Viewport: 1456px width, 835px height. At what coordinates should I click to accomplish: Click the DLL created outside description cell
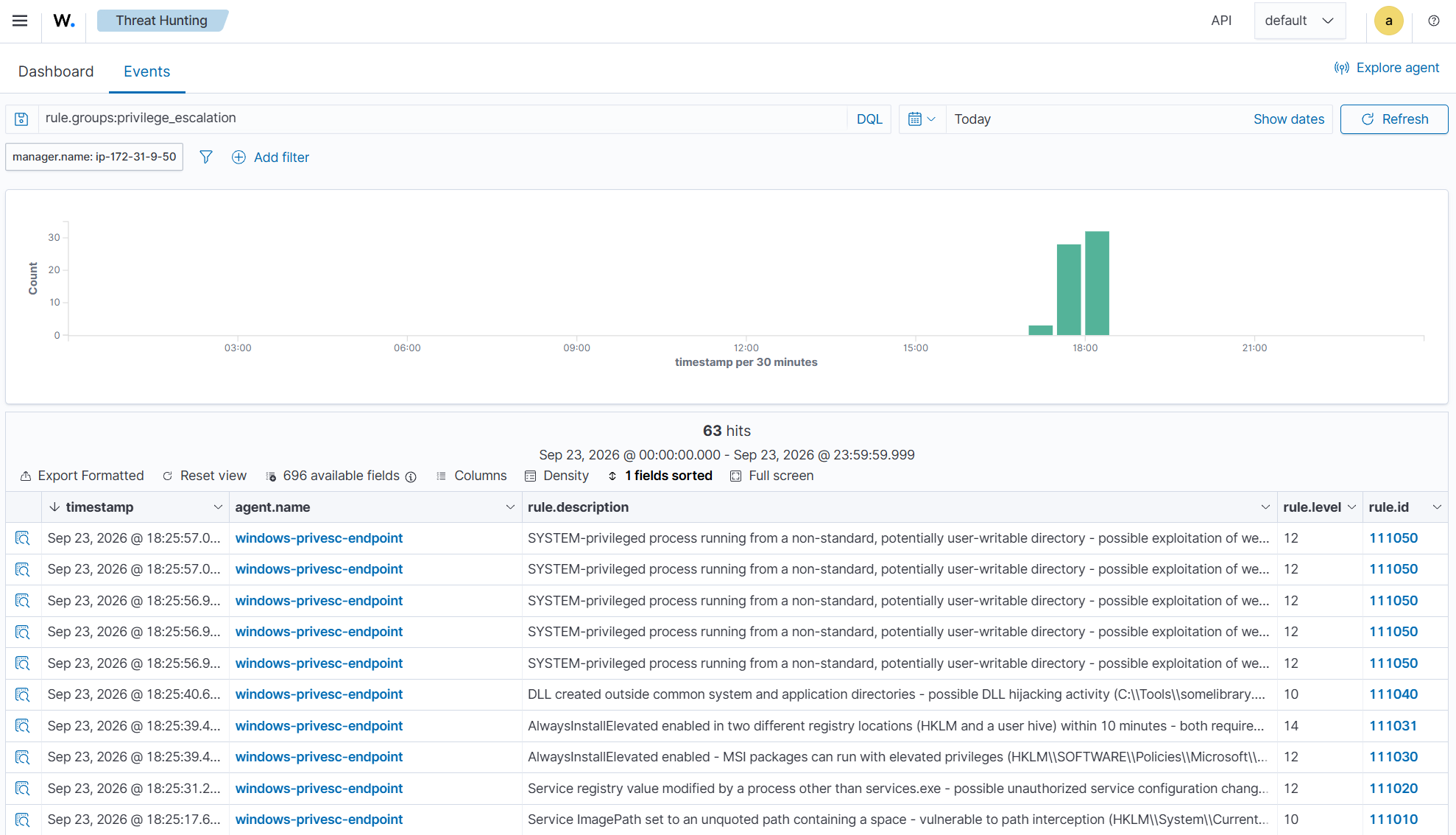pos(898,694)
